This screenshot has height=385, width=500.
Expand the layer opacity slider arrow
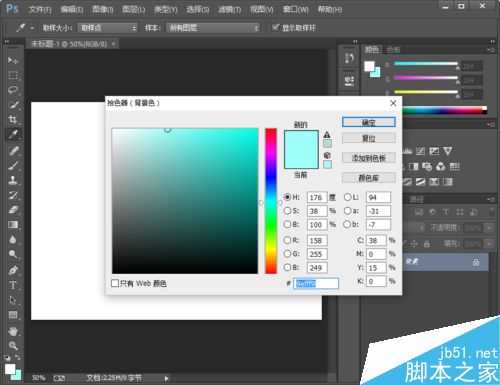[489, 228]
